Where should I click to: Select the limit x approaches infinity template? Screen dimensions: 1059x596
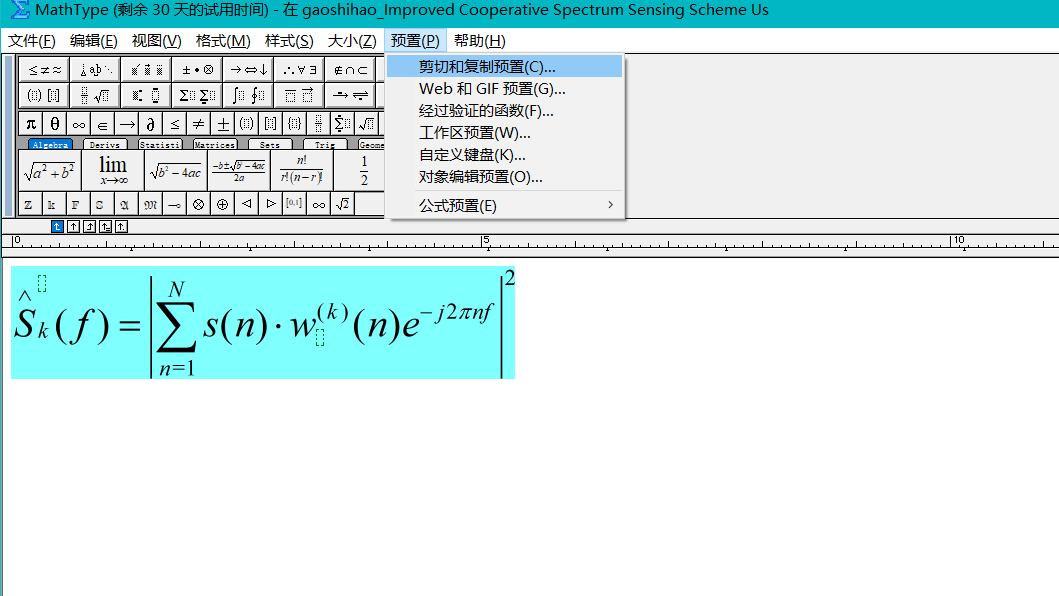[111, 170]
